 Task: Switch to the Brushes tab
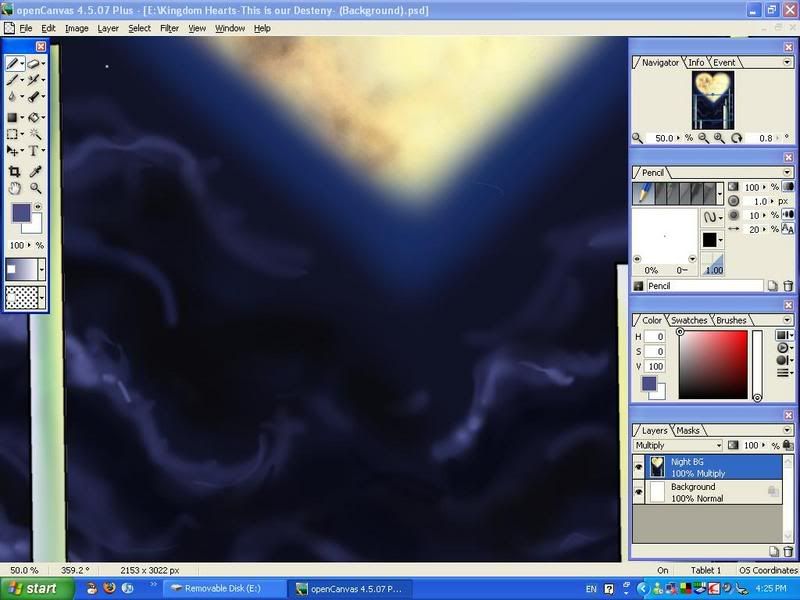[731, 320]
